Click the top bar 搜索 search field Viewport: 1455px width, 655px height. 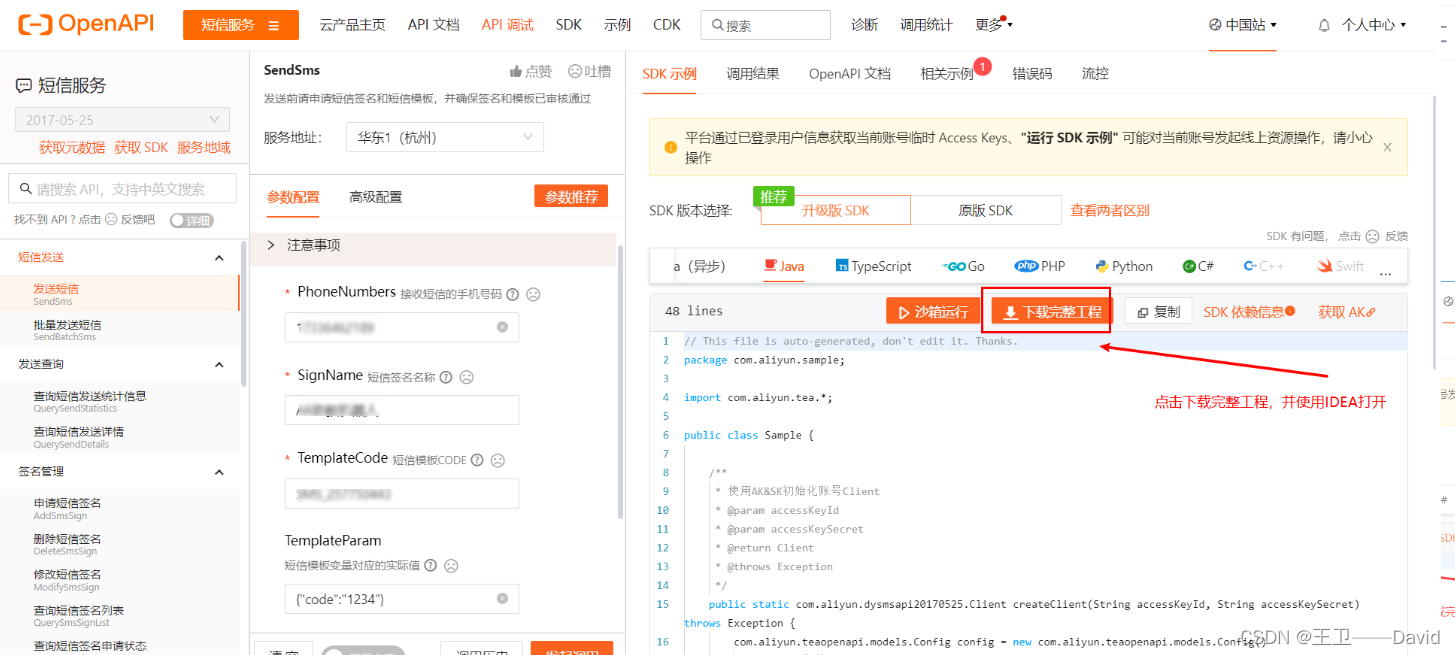(x=765, y=25)
